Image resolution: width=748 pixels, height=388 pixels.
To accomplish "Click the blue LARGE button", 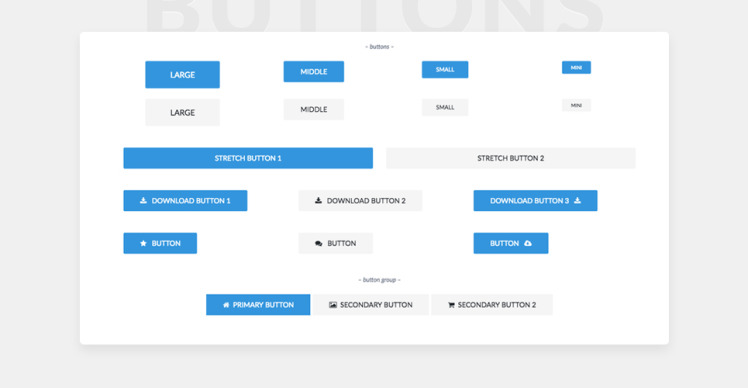I will click(183, 74).
